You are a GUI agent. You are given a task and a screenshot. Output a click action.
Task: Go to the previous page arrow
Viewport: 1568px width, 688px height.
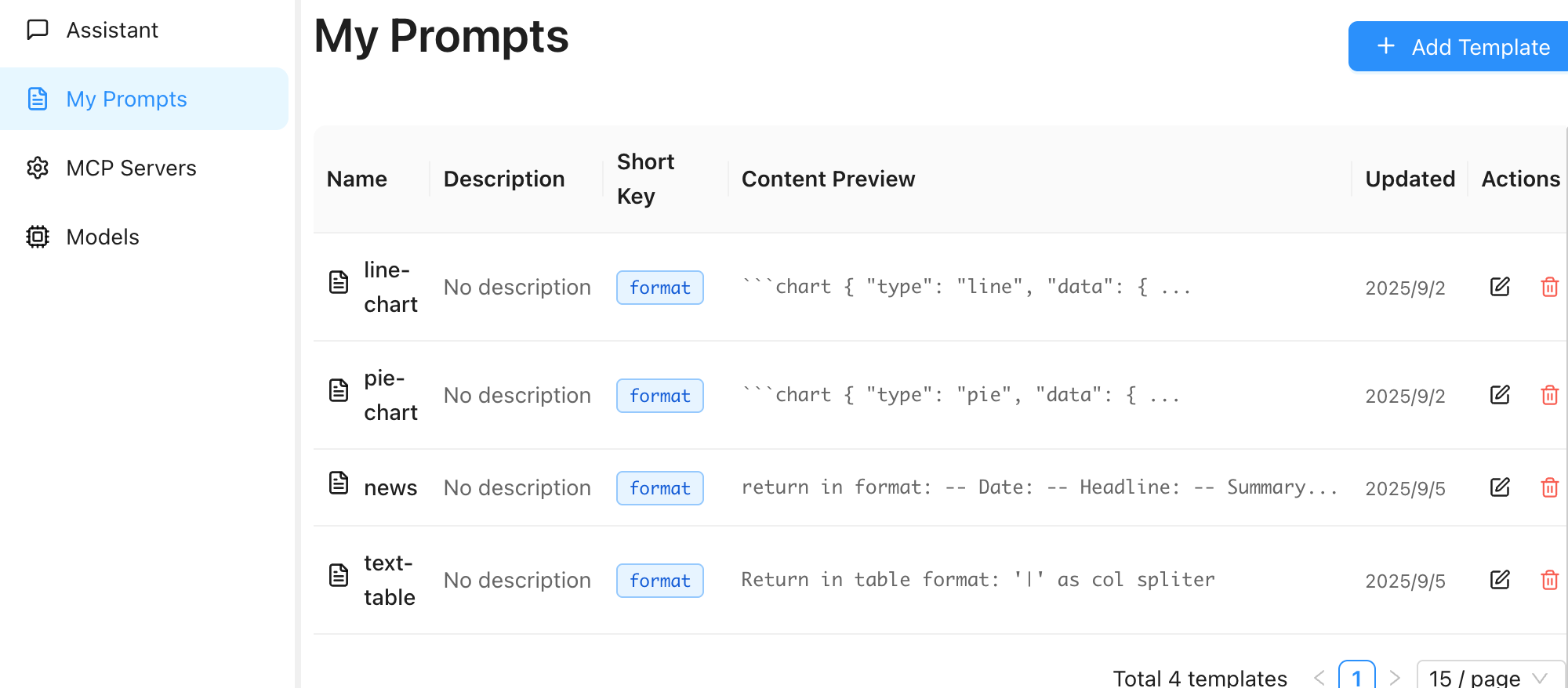[x=1319, y=678]
